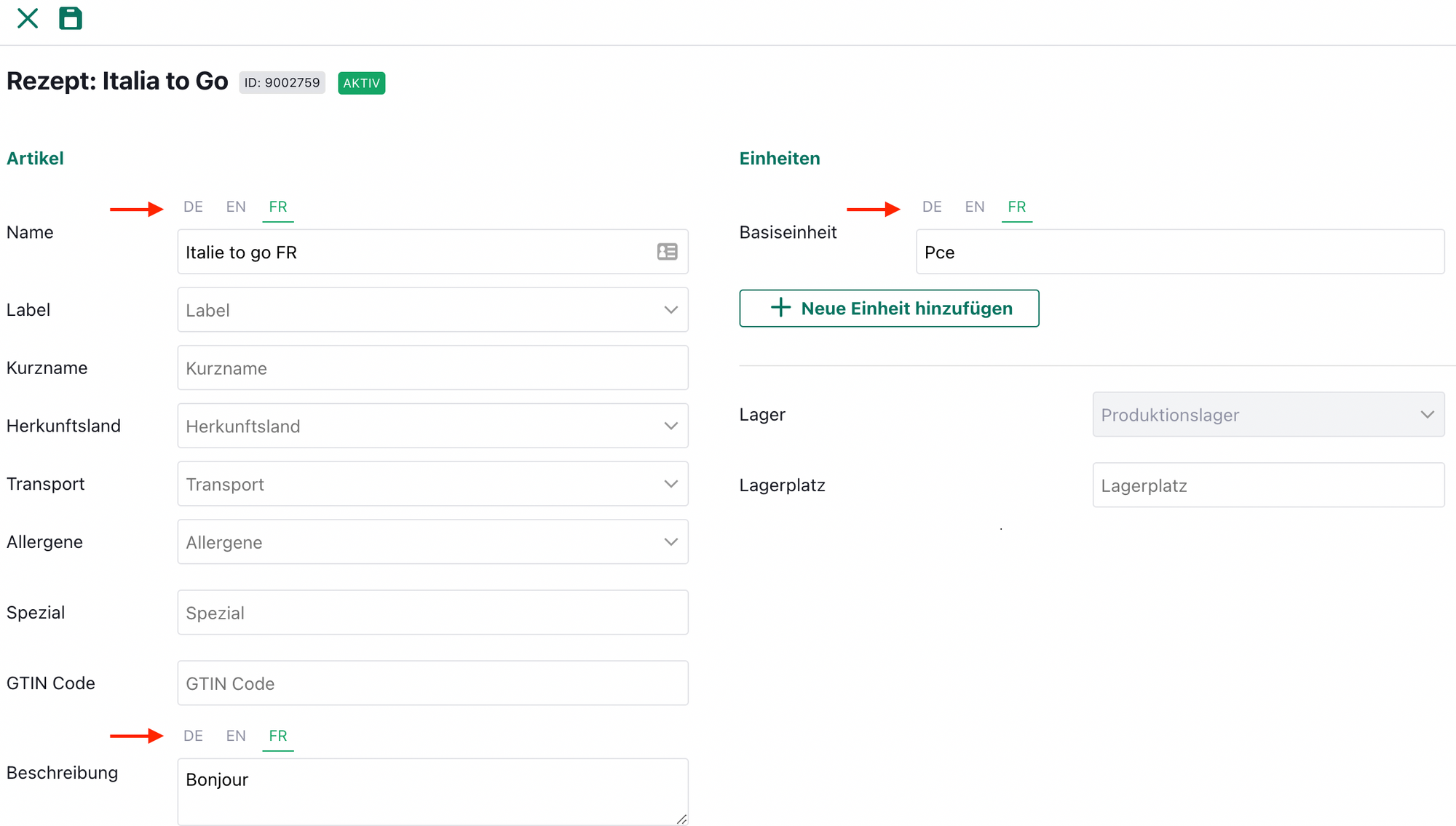Screen dimensions: 1456x826
Task: Click into the GTIN Code field
Action: 432,683
